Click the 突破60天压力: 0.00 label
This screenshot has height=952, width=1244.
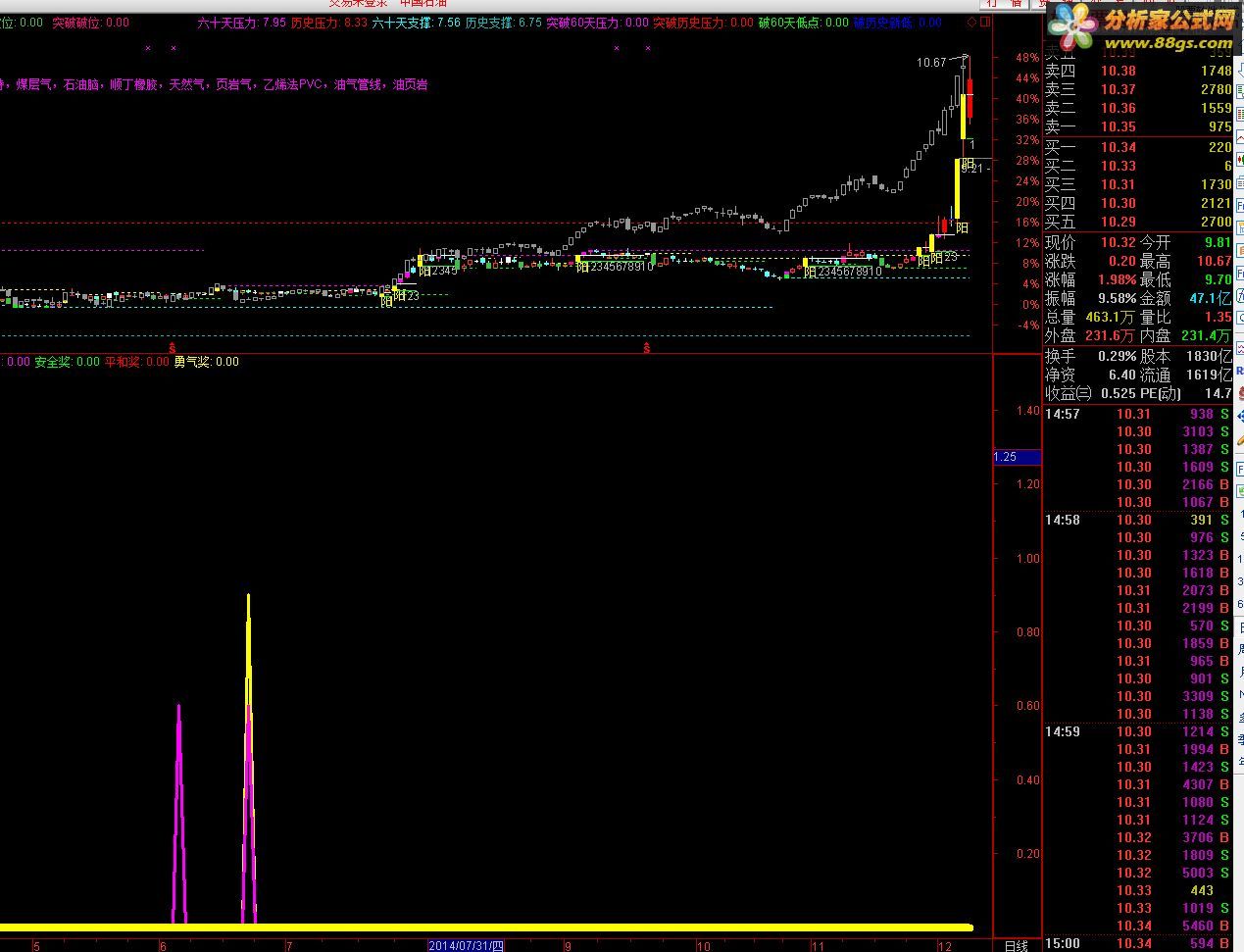click(x=597, y=23)
